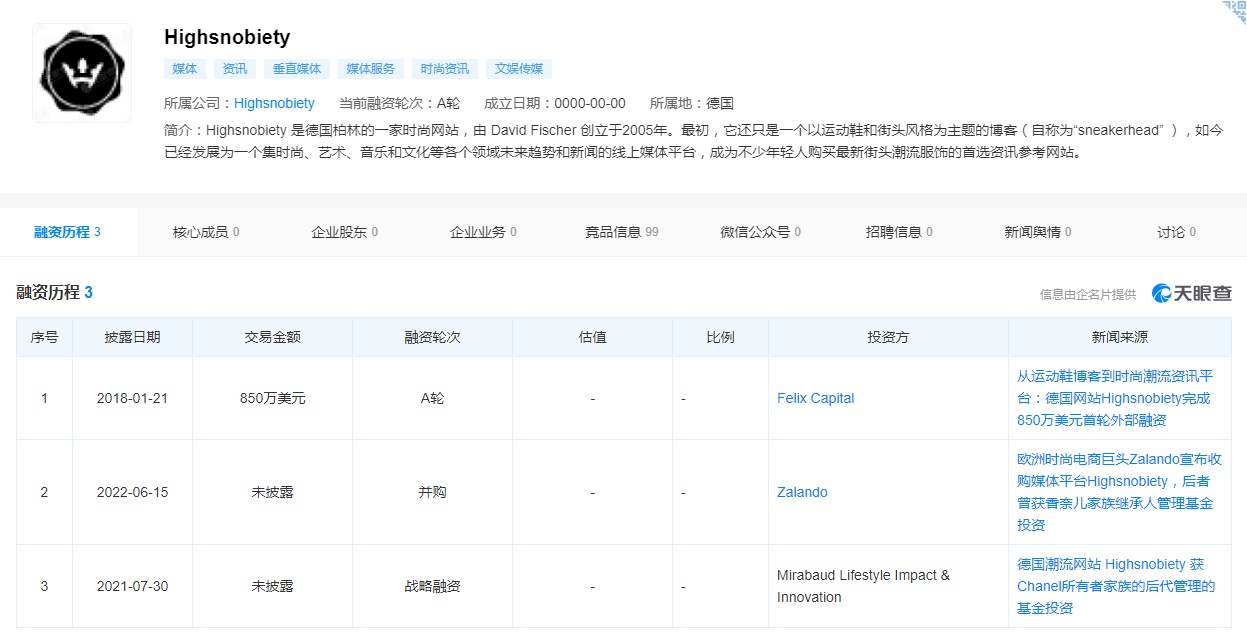Switch to the 竞品信息 tab

[622, 232]
